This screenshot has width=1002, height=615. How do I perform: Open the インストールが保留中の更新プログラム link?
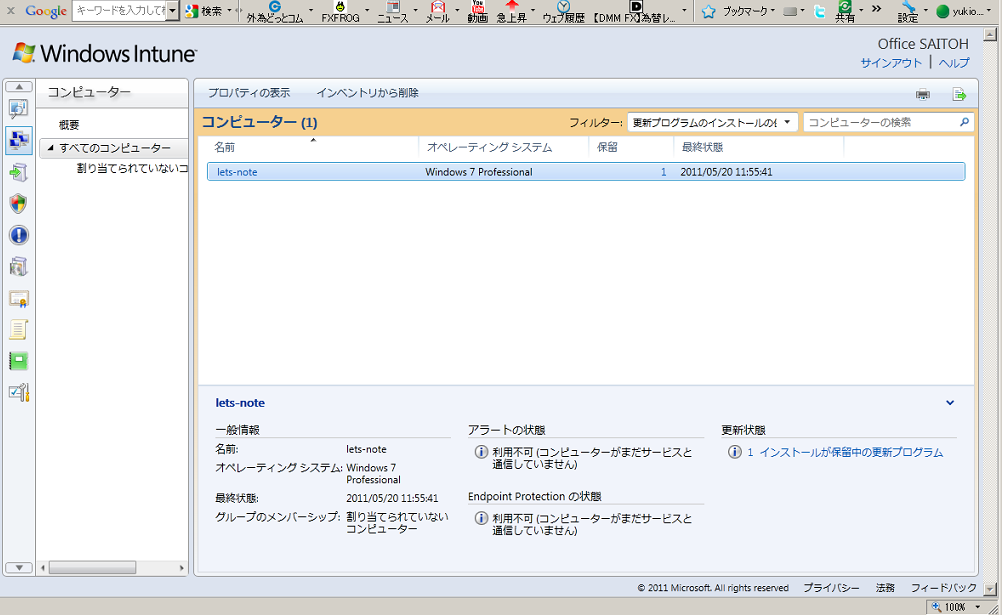(x=850, y=452)
